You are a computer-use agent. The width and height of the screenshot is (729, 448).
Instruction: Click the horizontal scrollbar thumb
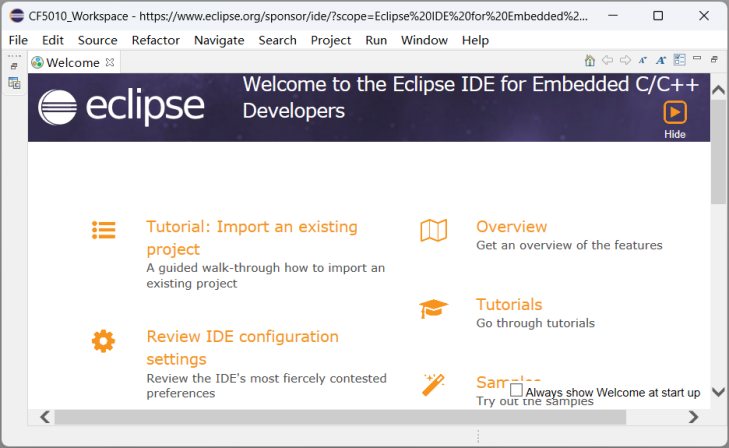[340, 417]
